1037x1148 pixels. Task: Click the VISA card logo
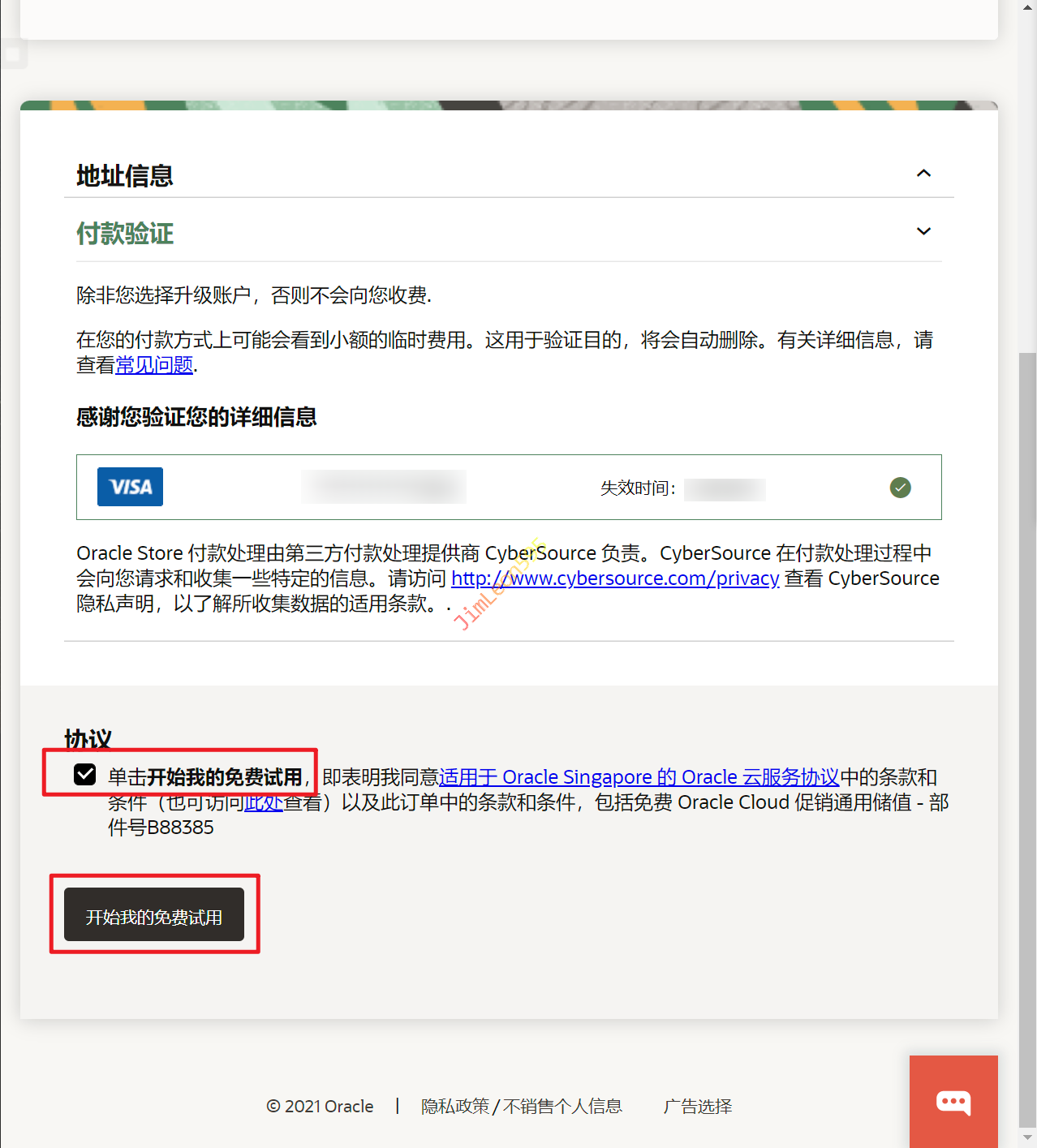(x=130, y=487)
